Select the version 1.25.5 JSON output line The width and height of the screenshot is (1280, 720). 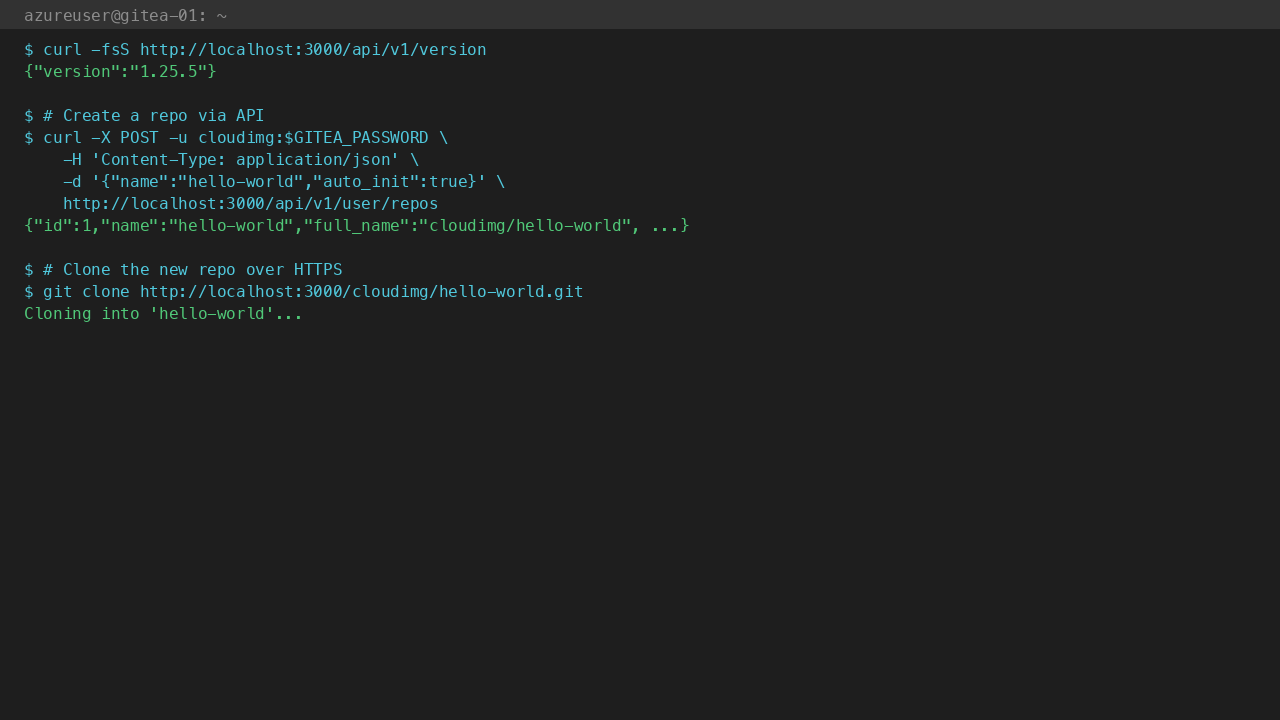(x=120, y=72)
